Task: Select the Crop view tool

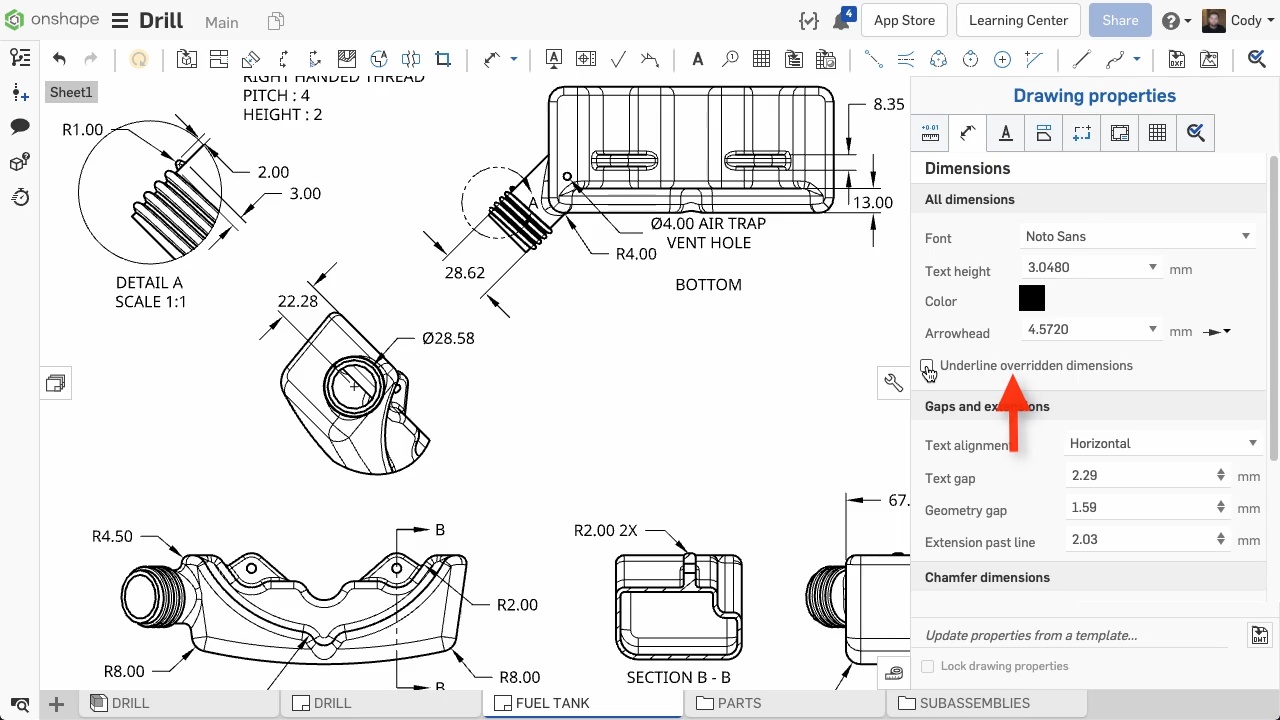Action: [x=443, y=59]
